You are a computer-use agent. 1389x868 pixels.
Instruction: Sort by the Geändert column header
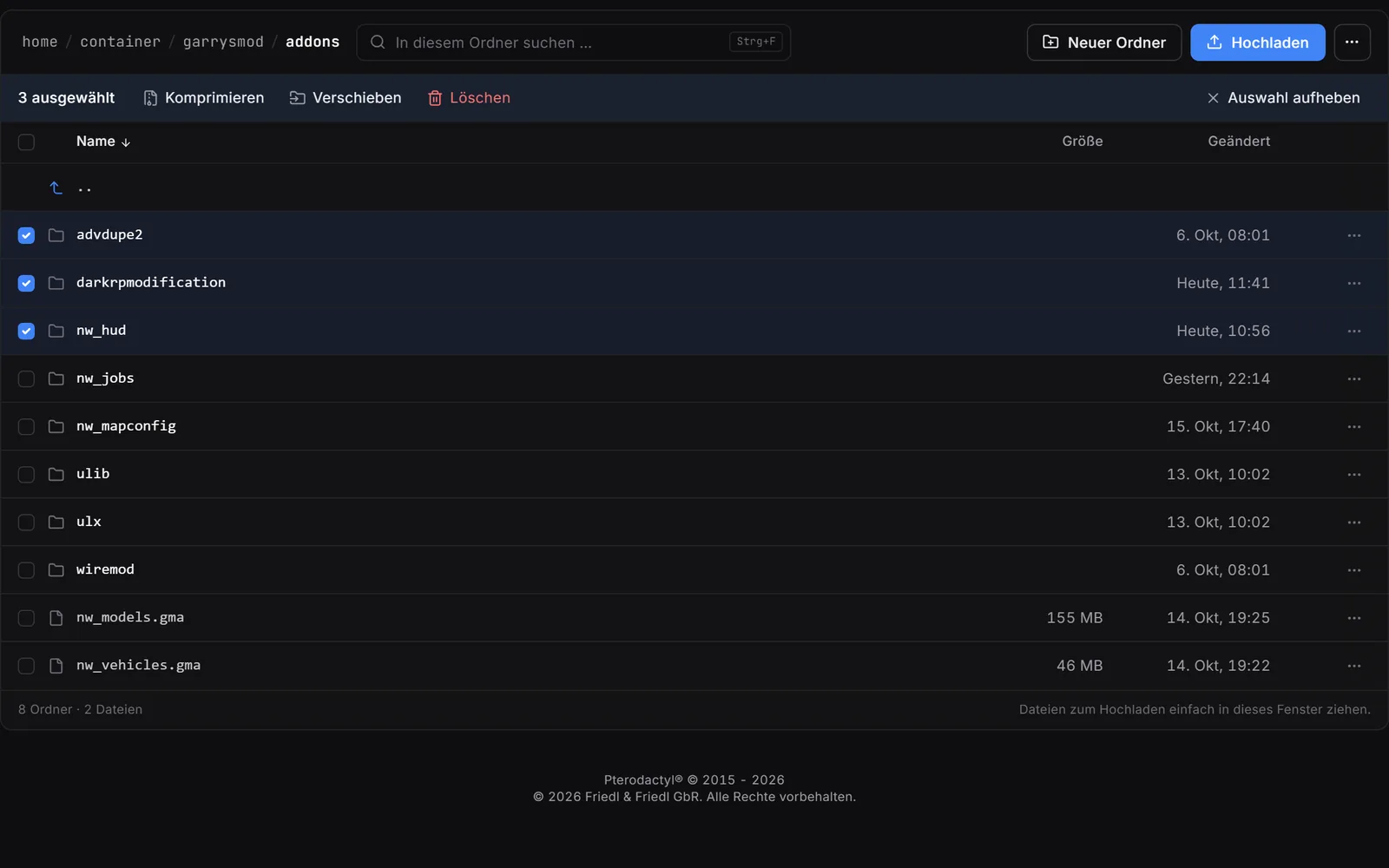(x=1239, y=141)
